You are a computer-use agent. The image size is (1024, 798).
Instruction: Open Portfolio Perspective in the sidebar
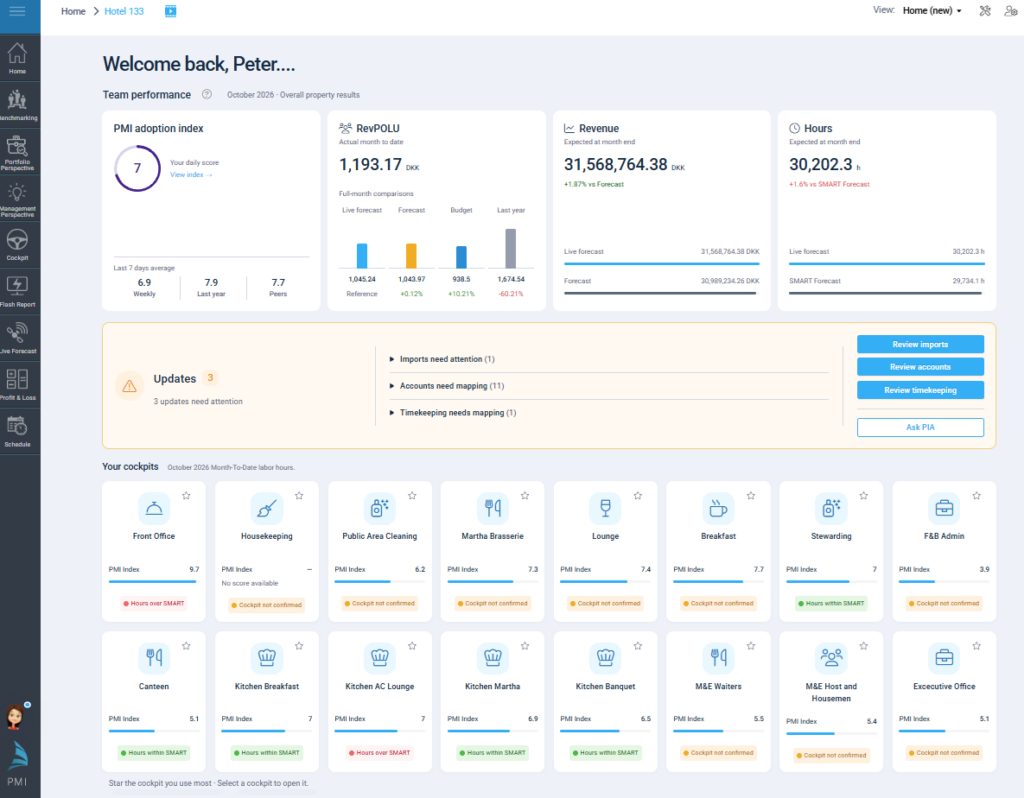(x=18, y=153)
